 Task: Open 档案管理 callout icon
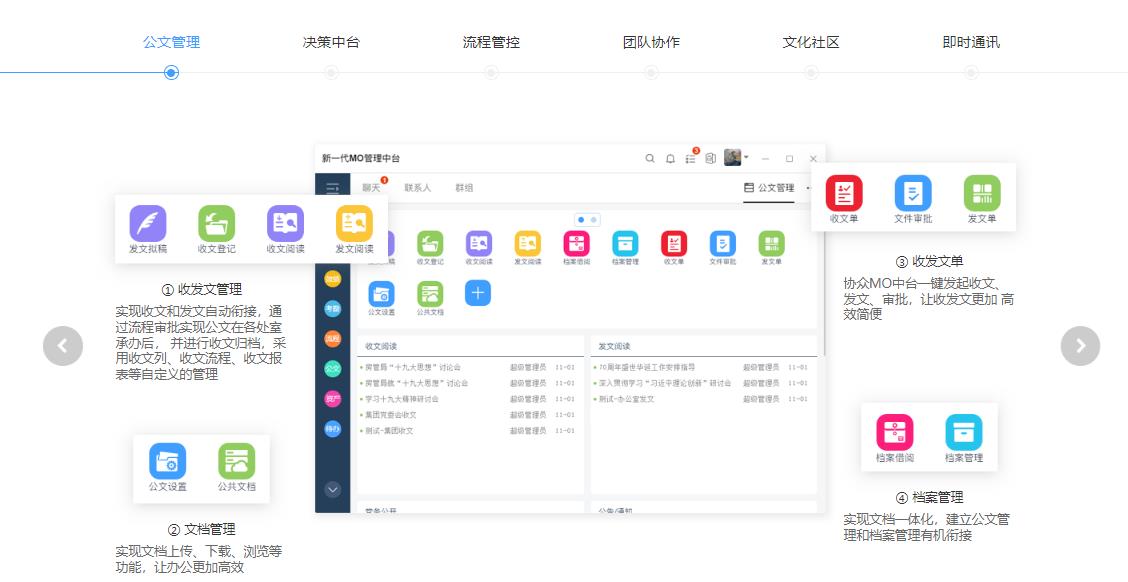click(x=964, y=433)
